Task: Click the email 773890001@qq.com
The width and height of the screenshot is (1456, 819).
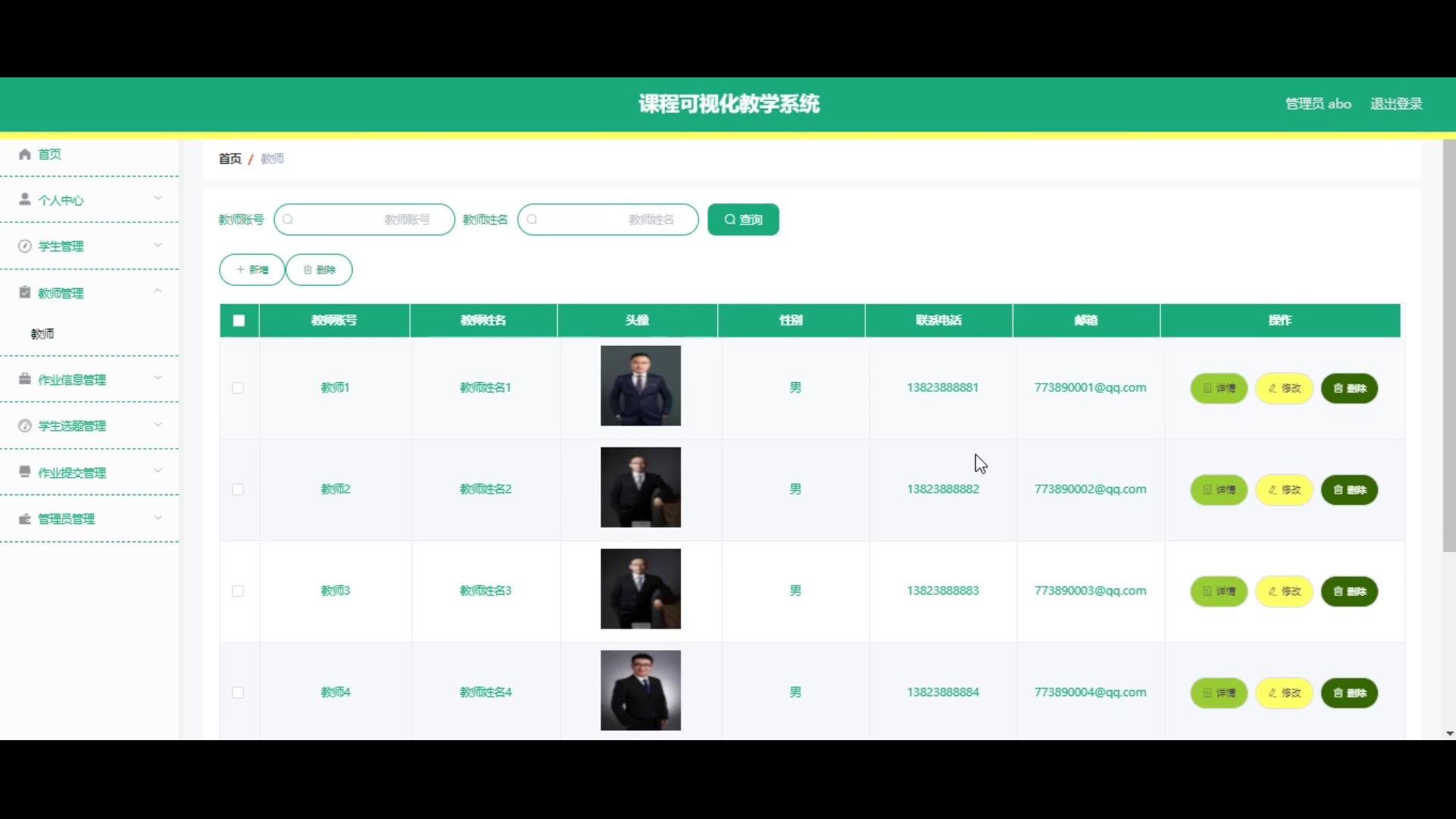Action: (1090, 388)
